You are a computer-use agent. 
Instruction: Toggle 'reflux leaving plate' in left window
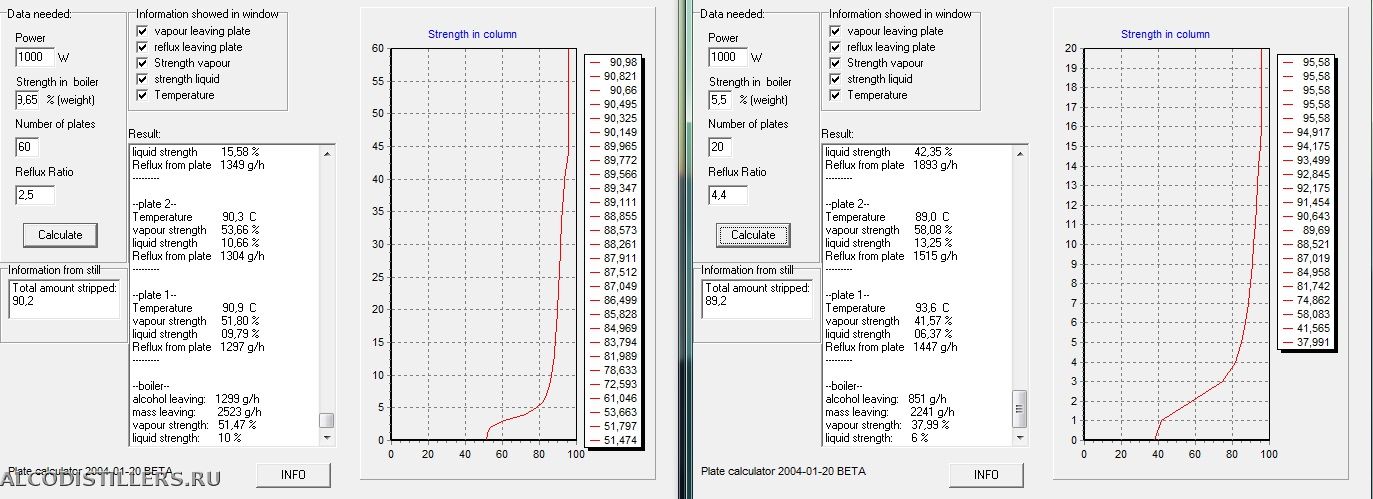[143, 47]
